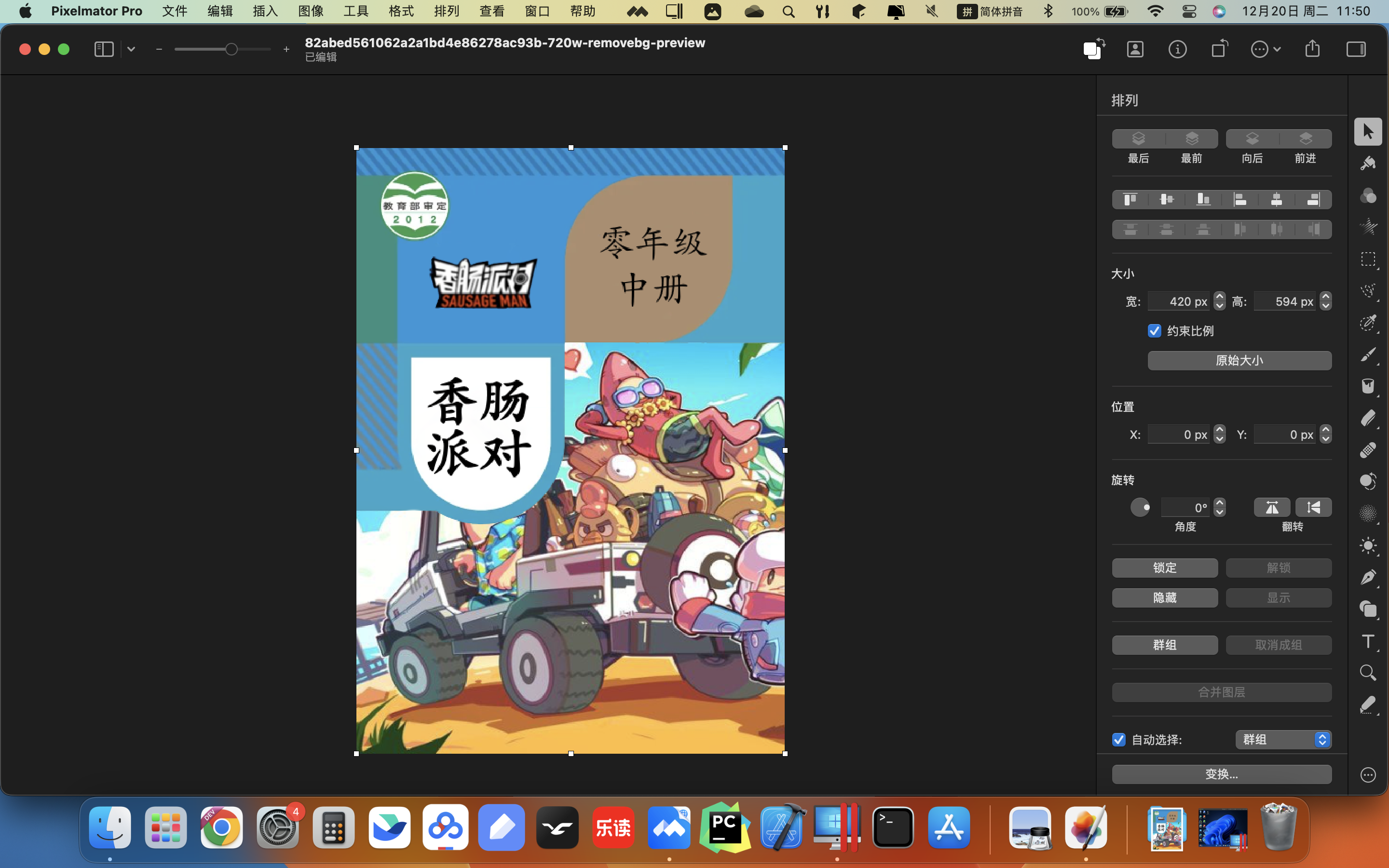The height and width of the screenshot is (868, 1389).
Task: Click the 锁定 button
Action: click(1165, 568)
